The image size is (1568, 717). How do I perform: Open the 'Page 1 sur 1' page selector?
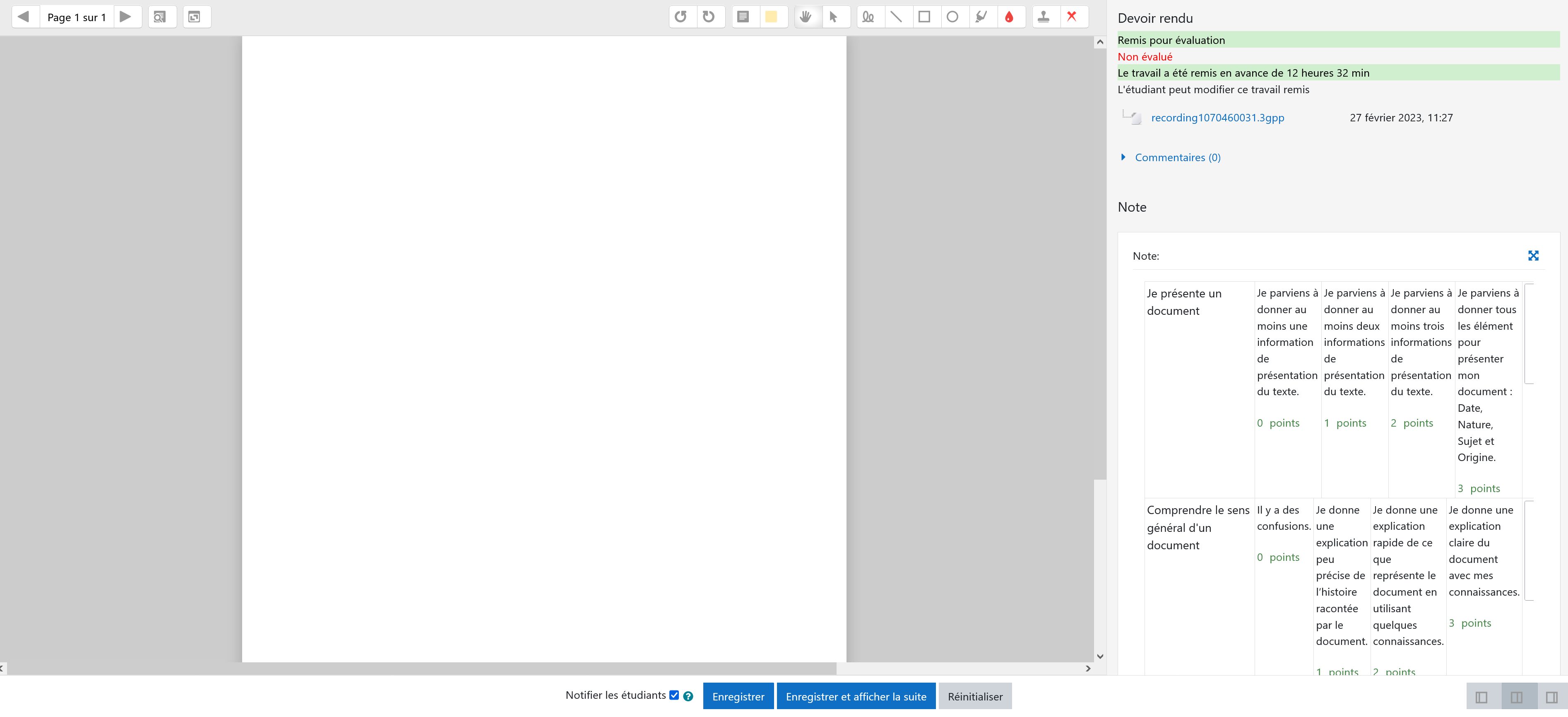(77, 17)
